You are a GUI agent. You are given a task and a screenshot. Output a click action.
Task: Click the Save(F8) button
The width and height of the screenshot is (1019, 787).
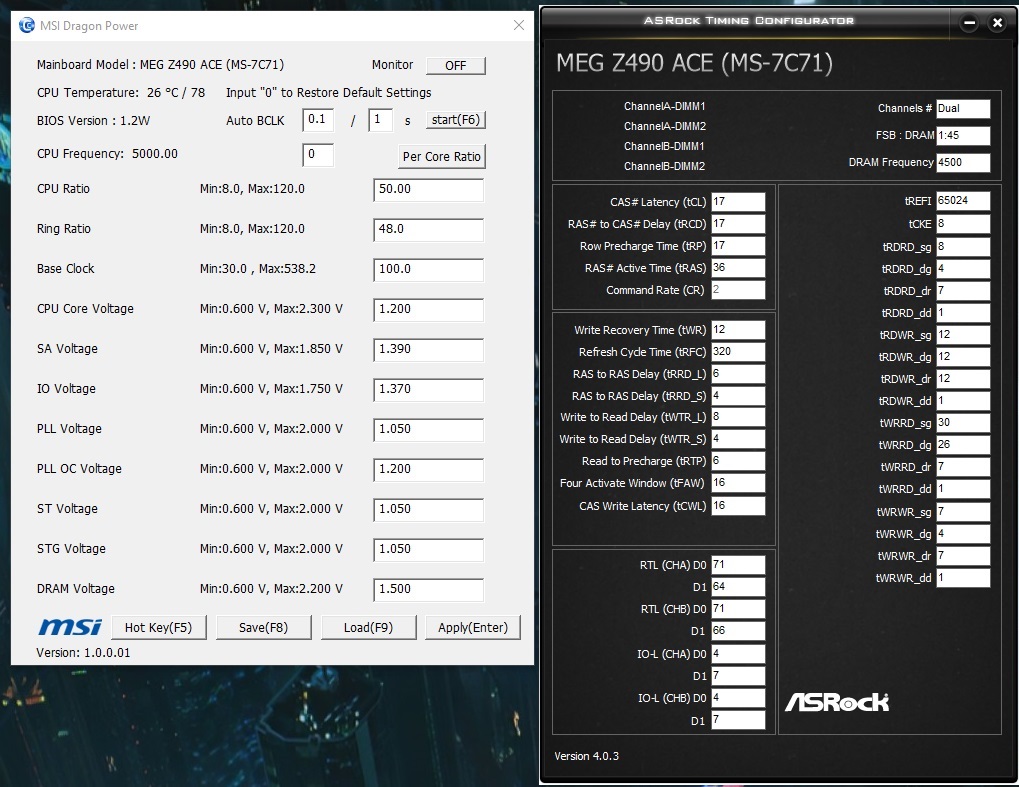[x=263, y=628]
